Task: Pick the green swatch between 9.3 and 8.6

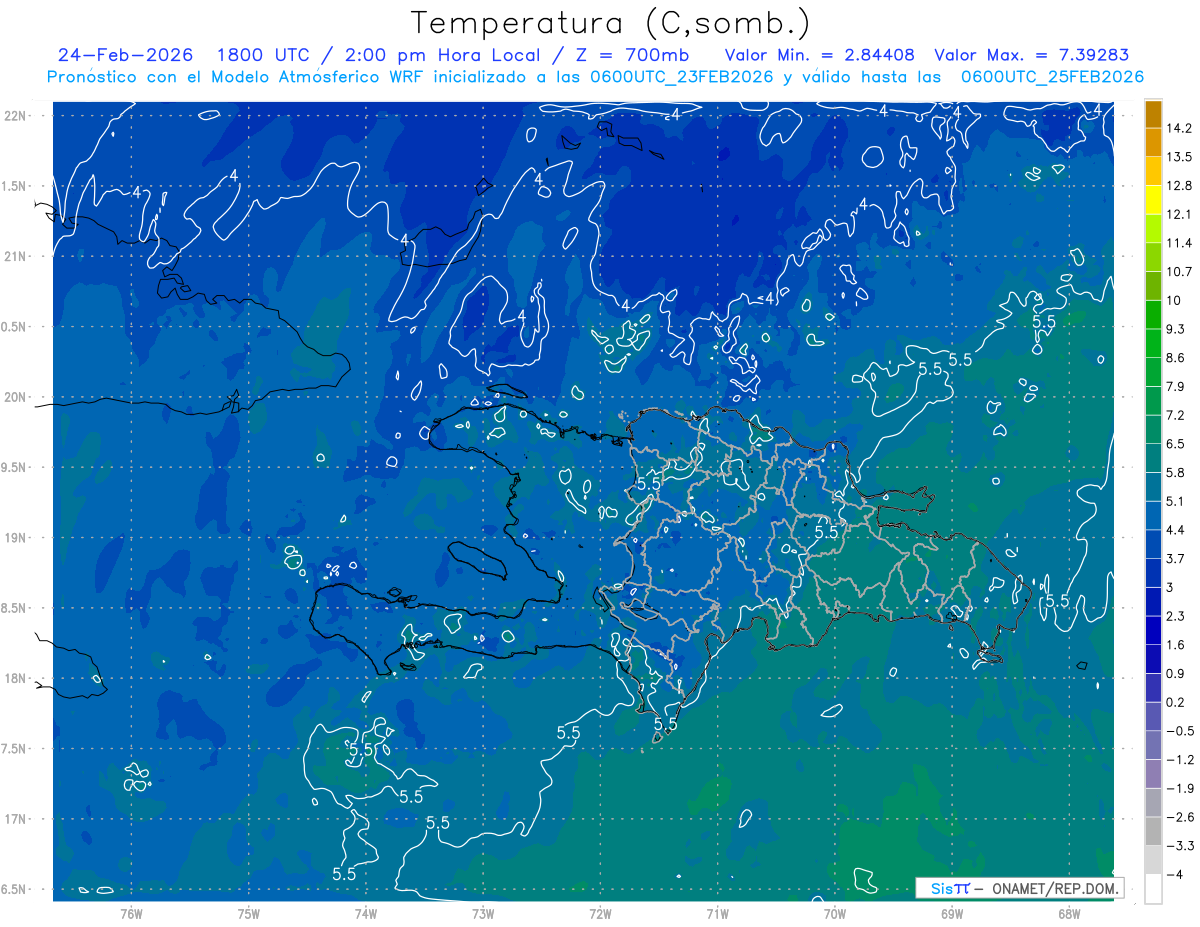Action: pyautogui.click(x=1153, y=343)
